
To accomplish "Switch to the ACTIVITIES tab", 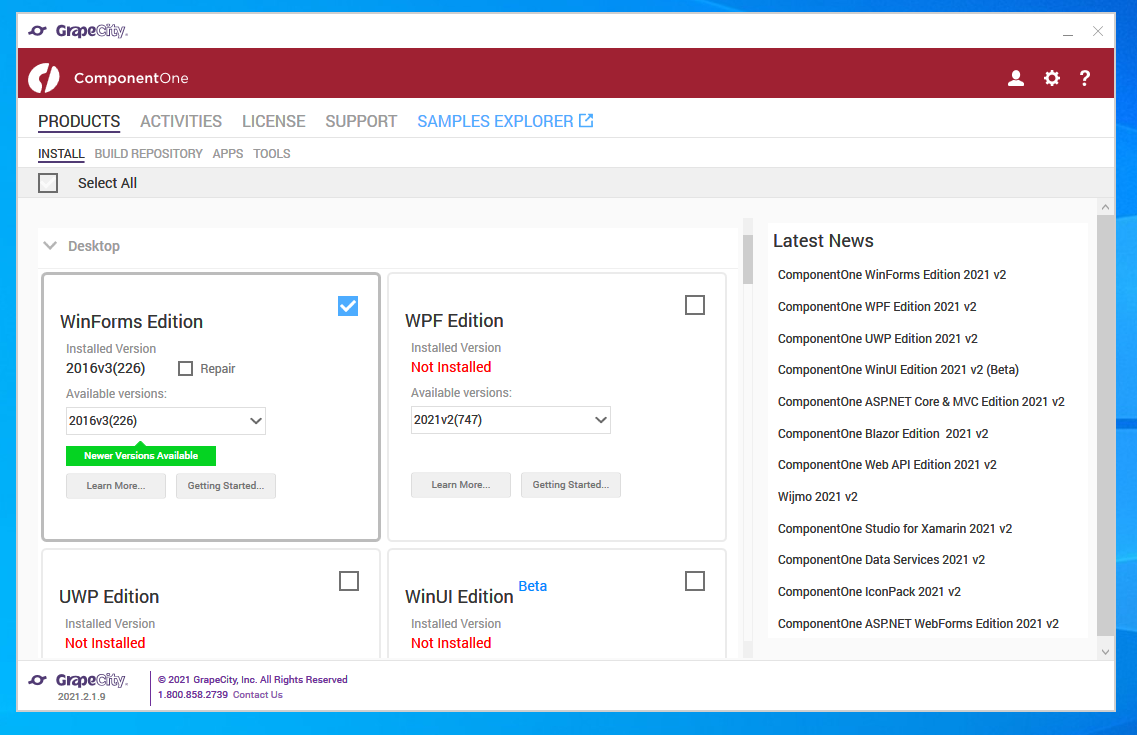I will [x=181, y=121].
